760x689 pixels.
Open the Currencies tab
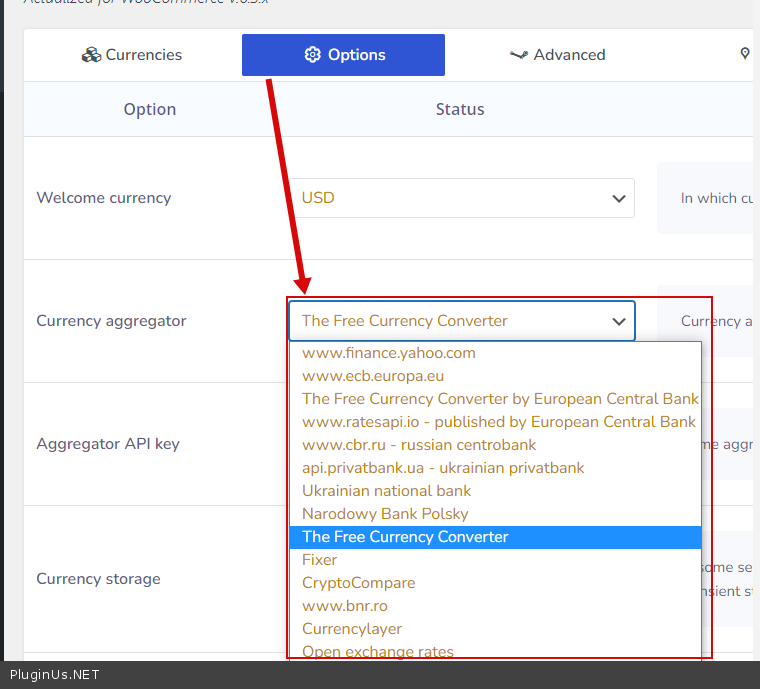132,55
